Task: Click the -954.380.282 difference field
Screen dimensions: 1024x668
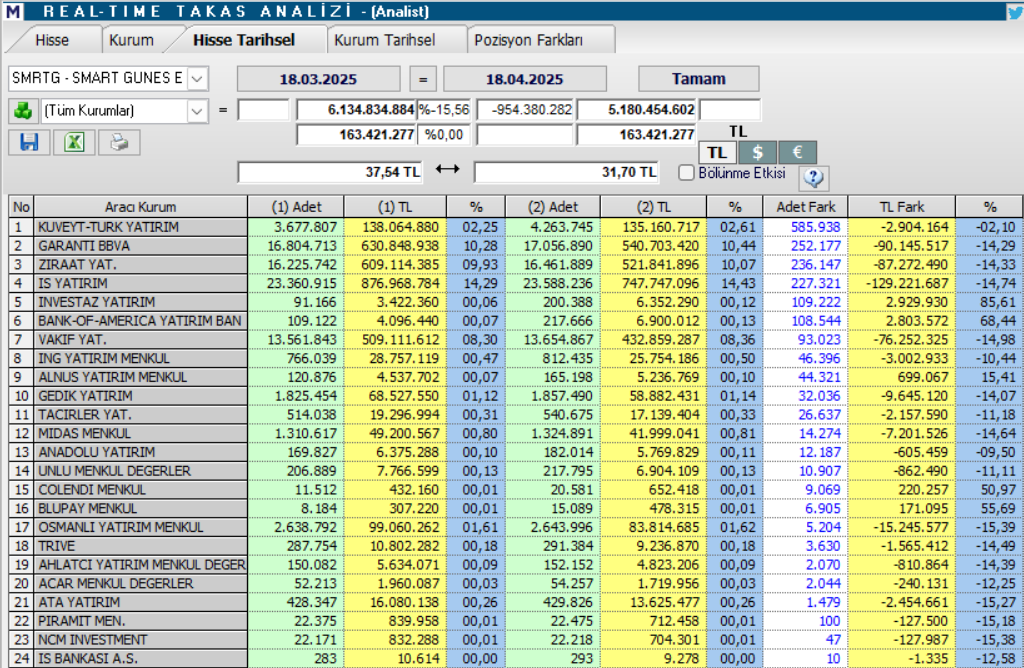Action: click(x=525, y=110)
